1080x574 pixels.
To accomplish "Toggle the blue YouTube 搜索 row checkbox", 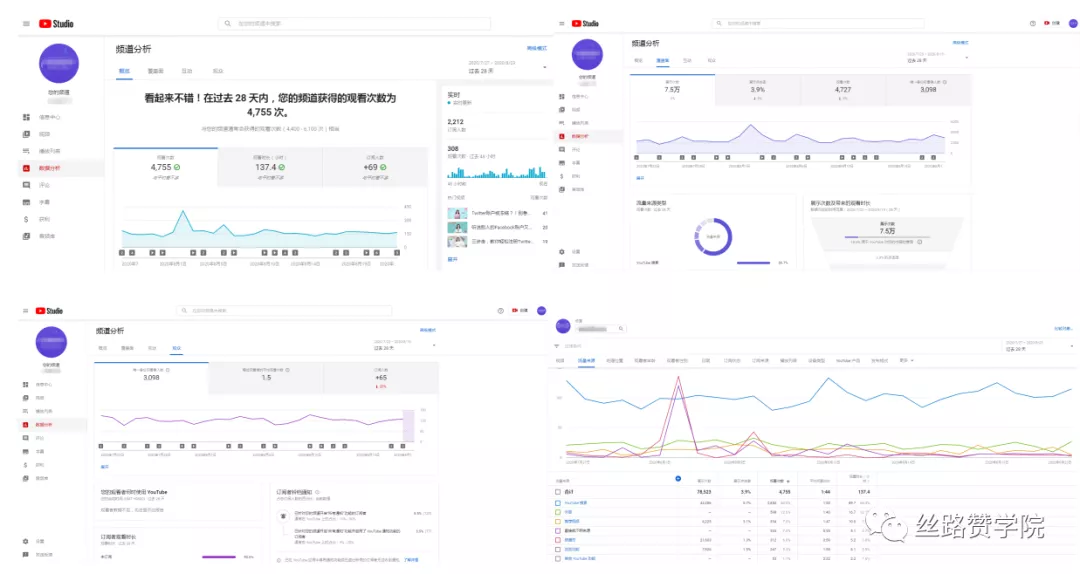I will tap(558, 502).
